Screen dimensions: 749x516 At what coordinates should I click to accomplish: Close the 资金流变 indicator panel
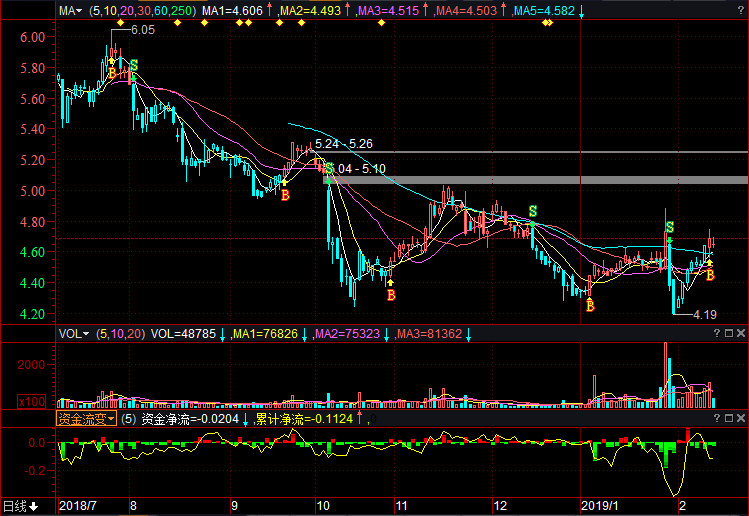point(741,418)
